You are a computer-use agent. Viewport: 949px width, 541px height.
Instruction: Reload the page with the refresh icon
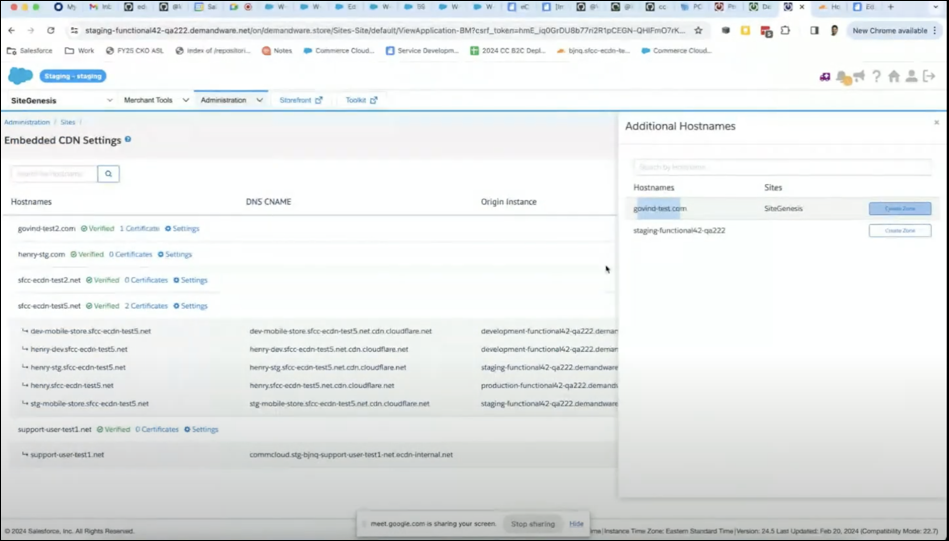tap(51, 30)
